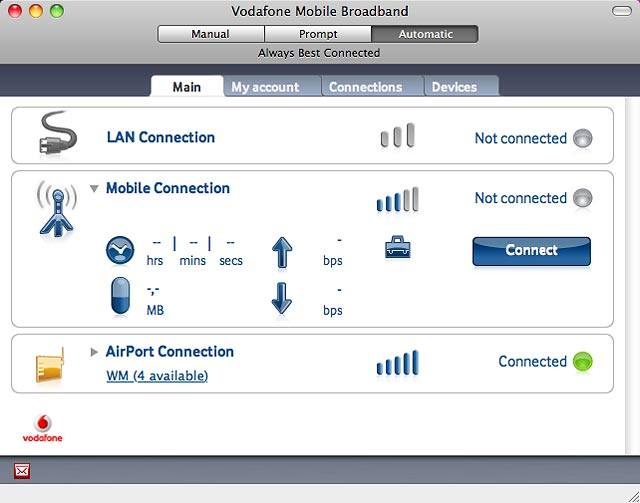Click the AirPort card icon
The image size is (640, 503).
51,365
